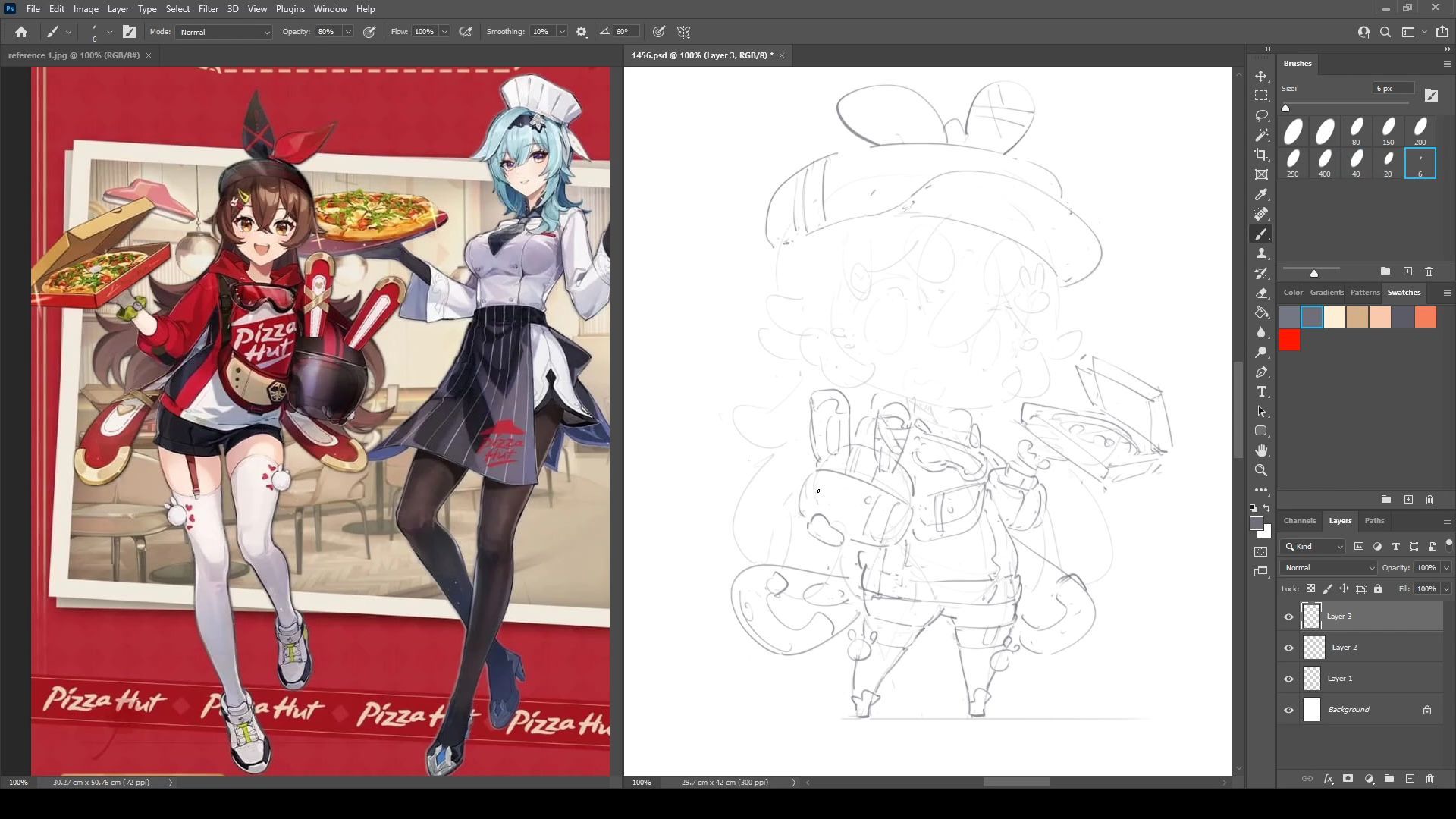Add a layer mask to Layer 3
1456x819 pixels.
1348,779
